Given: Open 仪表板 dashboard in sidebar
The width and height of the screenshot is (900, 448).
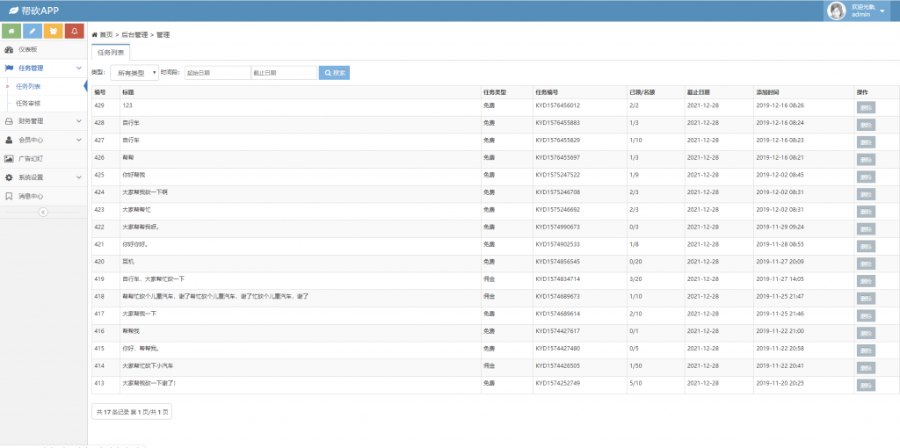Looking at the screenshot, I should [x=28, y=49].
